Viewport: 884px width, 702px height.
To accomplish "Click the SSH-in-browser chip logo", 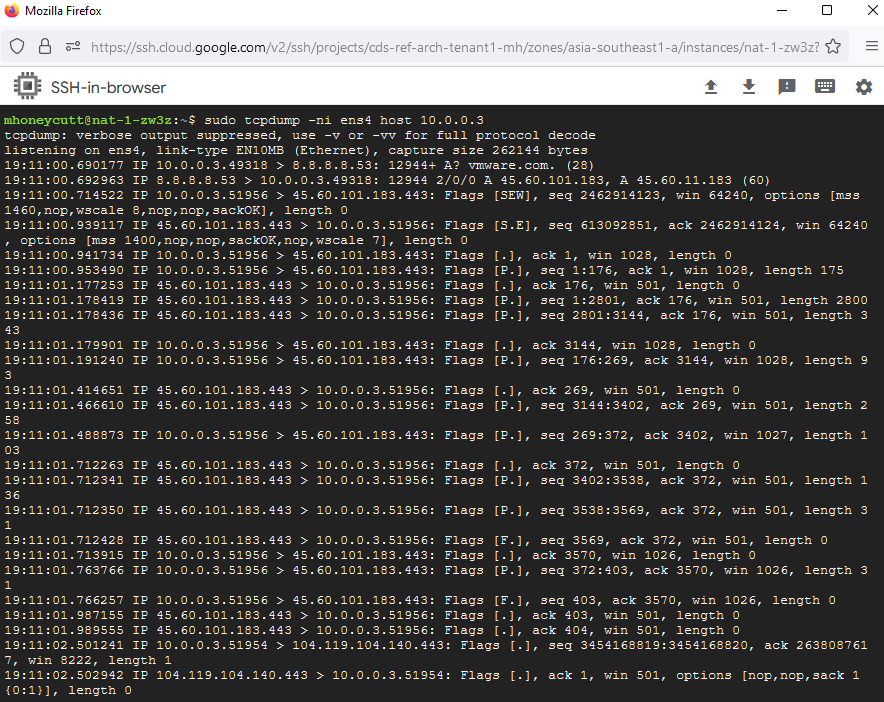I will [x=27, y=86].
